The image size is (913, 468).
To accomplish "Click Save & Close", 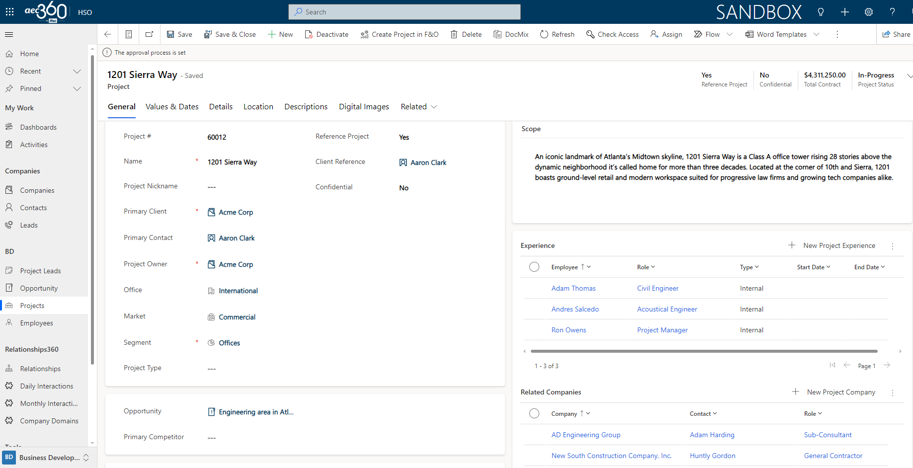I will (229, 34).
